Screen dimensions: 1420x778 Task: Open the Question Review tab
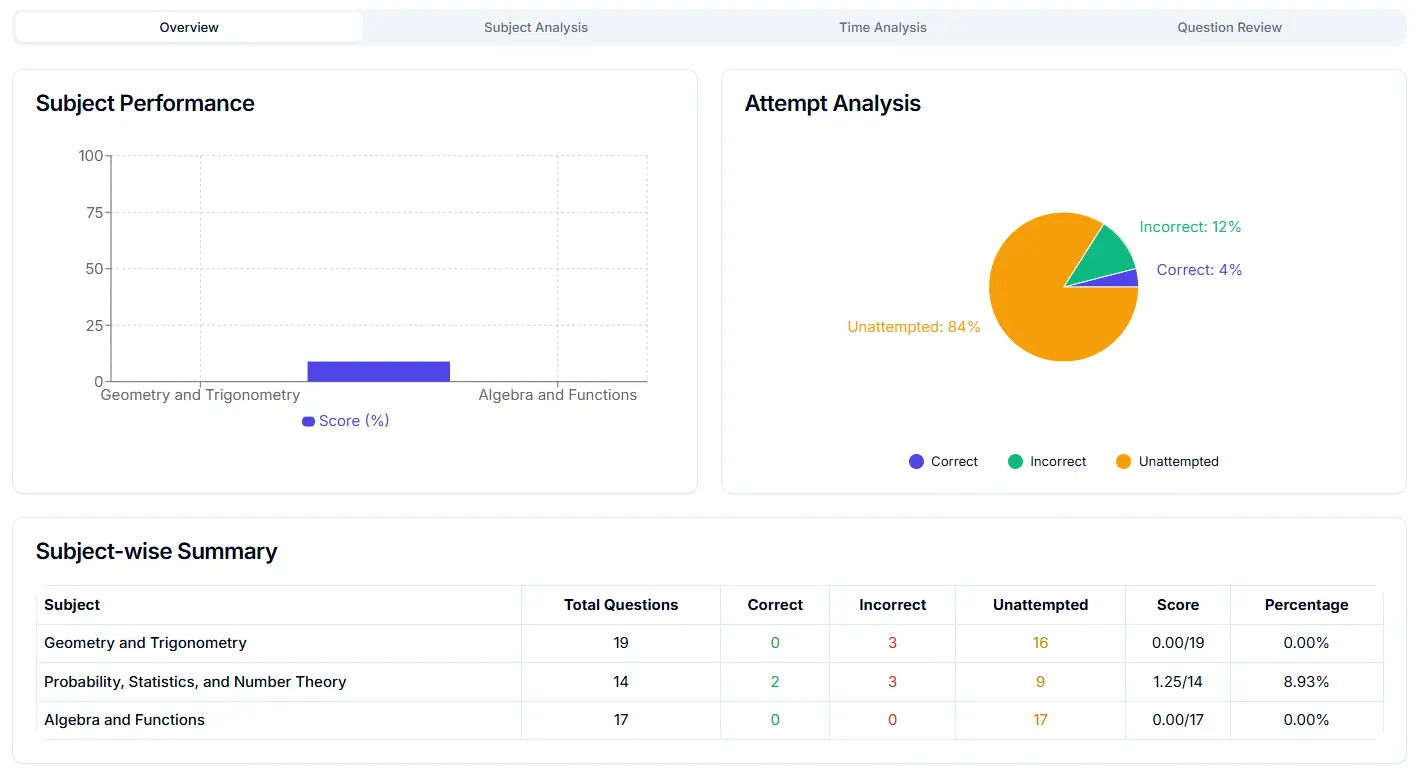(x=1229, y=27)
